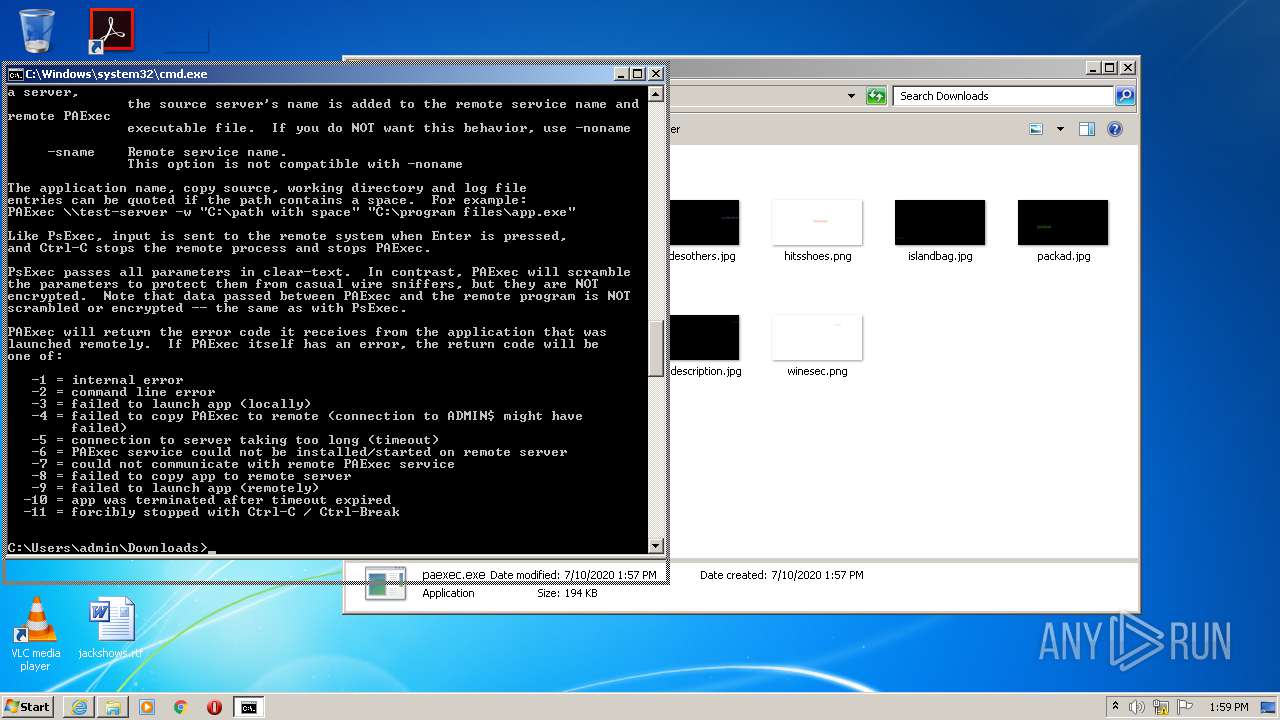Select the hitsshoes.png thumbnail

point(817,222)
